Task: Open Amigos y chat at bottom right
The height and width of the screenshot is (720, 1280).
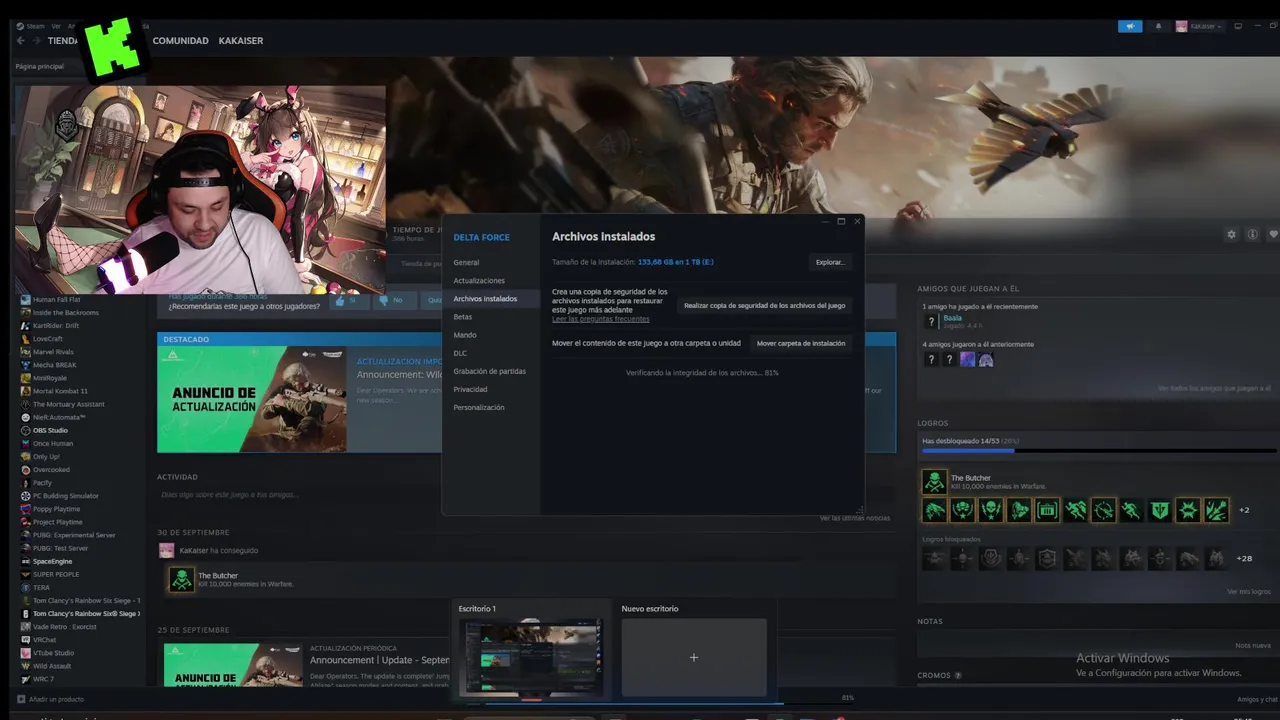Action: [1257, 700]
